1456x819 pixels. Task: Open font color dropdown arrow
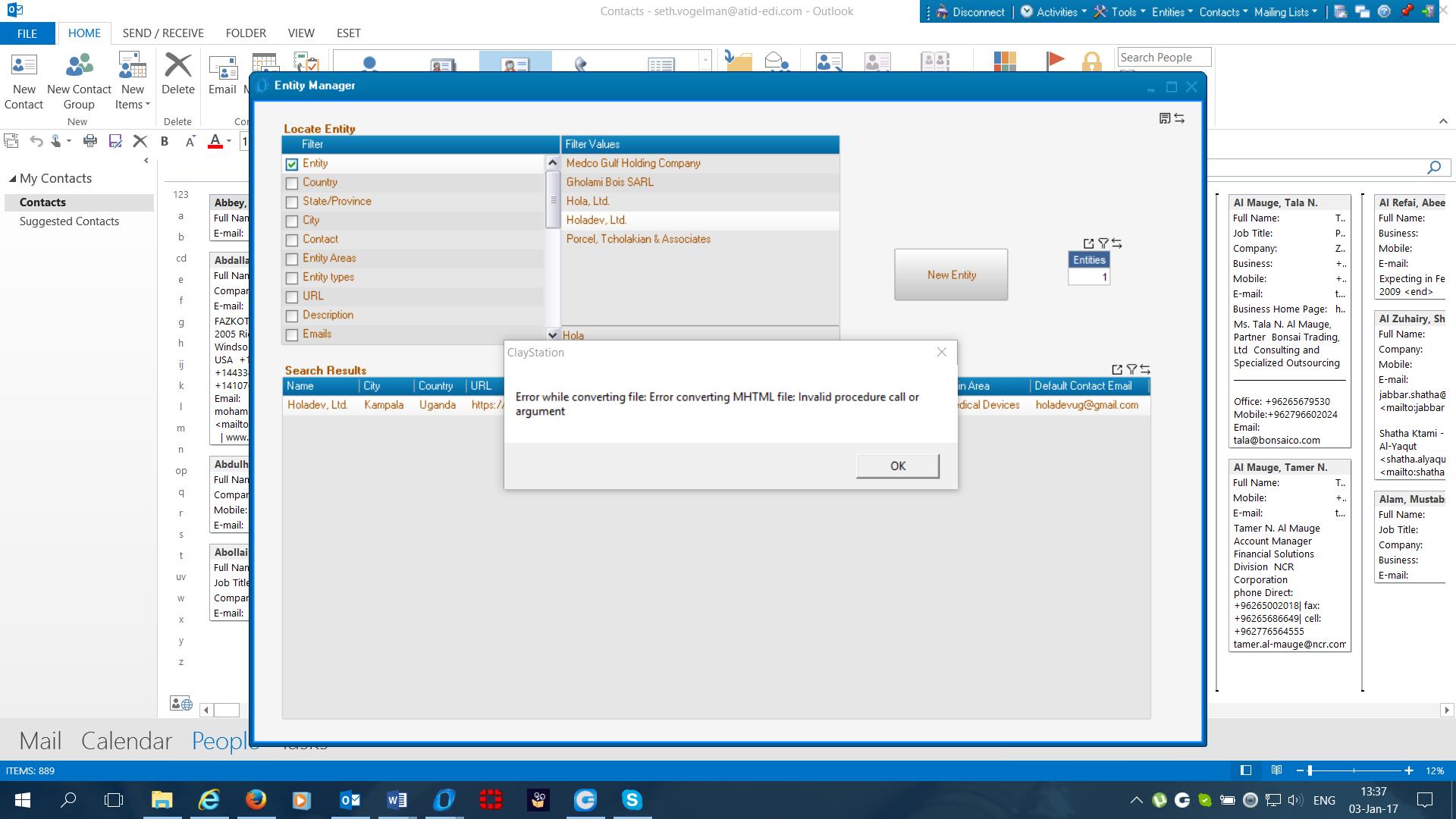(x=229, y=141)
